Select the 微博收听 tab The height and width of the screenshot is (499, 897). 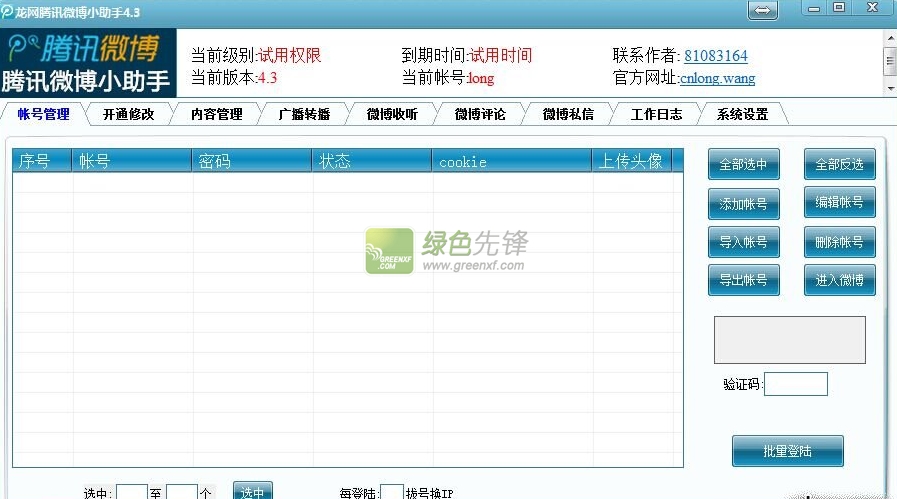pyautogui.click(x=392, y=114)
